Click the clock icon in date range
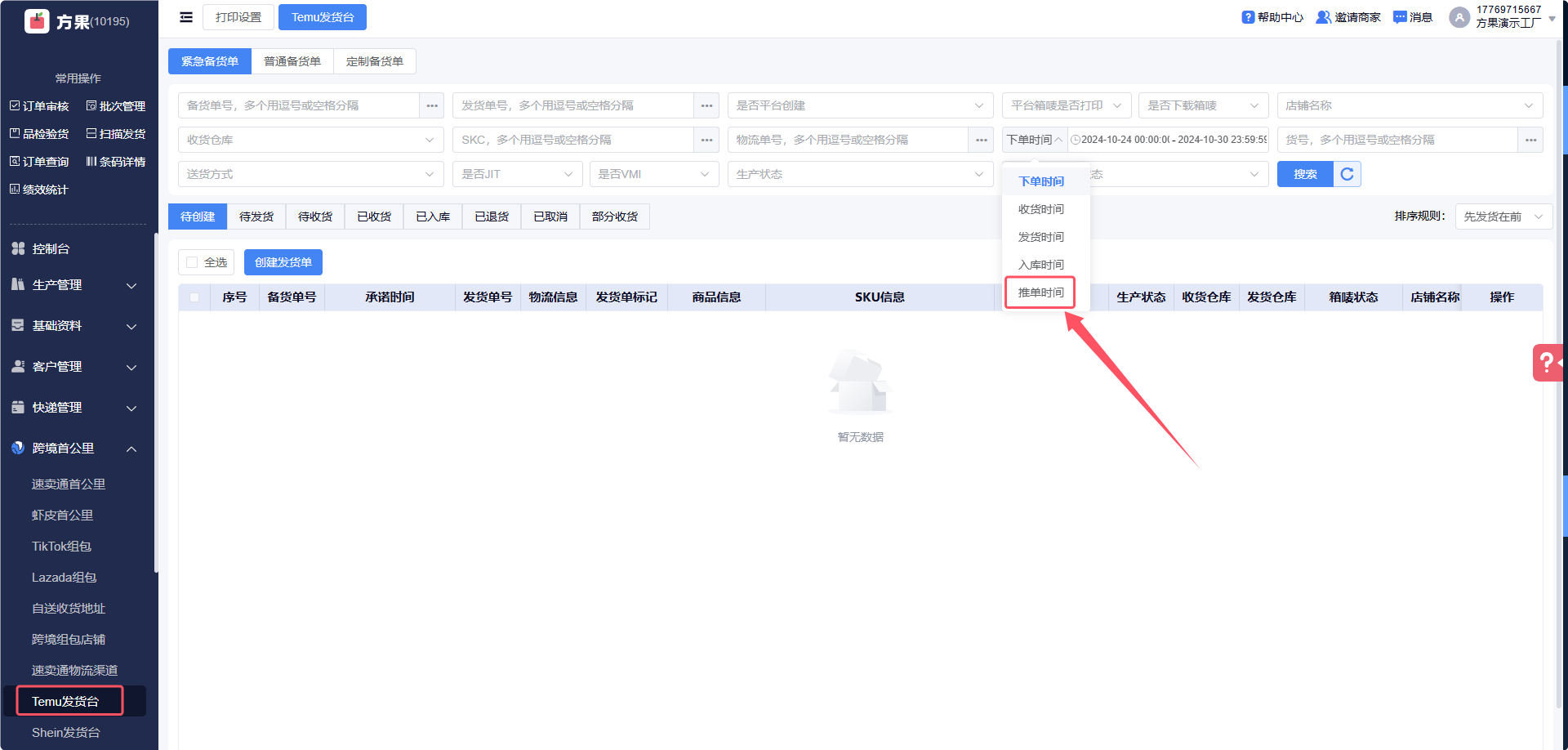Screen dimensions: 1568x750 coord(1076,140)
